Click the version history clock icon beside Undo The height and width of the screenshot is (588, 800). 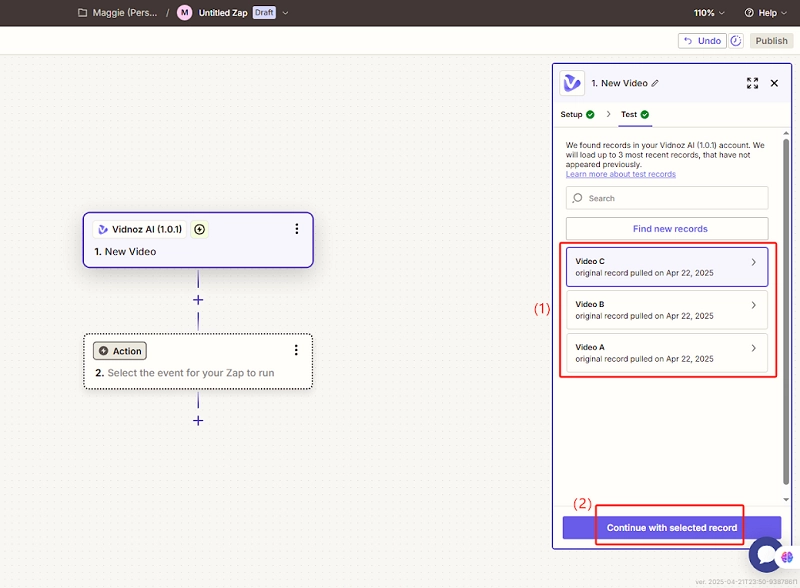point(737,41)
